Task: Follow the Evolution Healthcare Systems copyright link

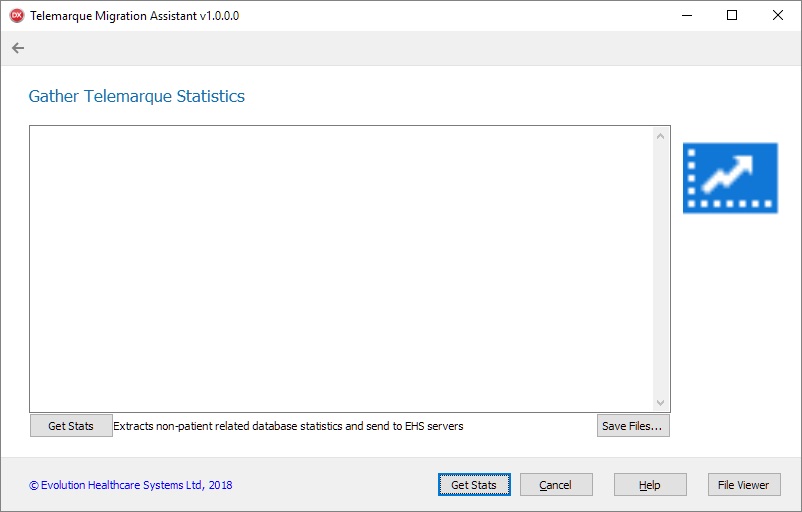Action: [x=131, y=485]
